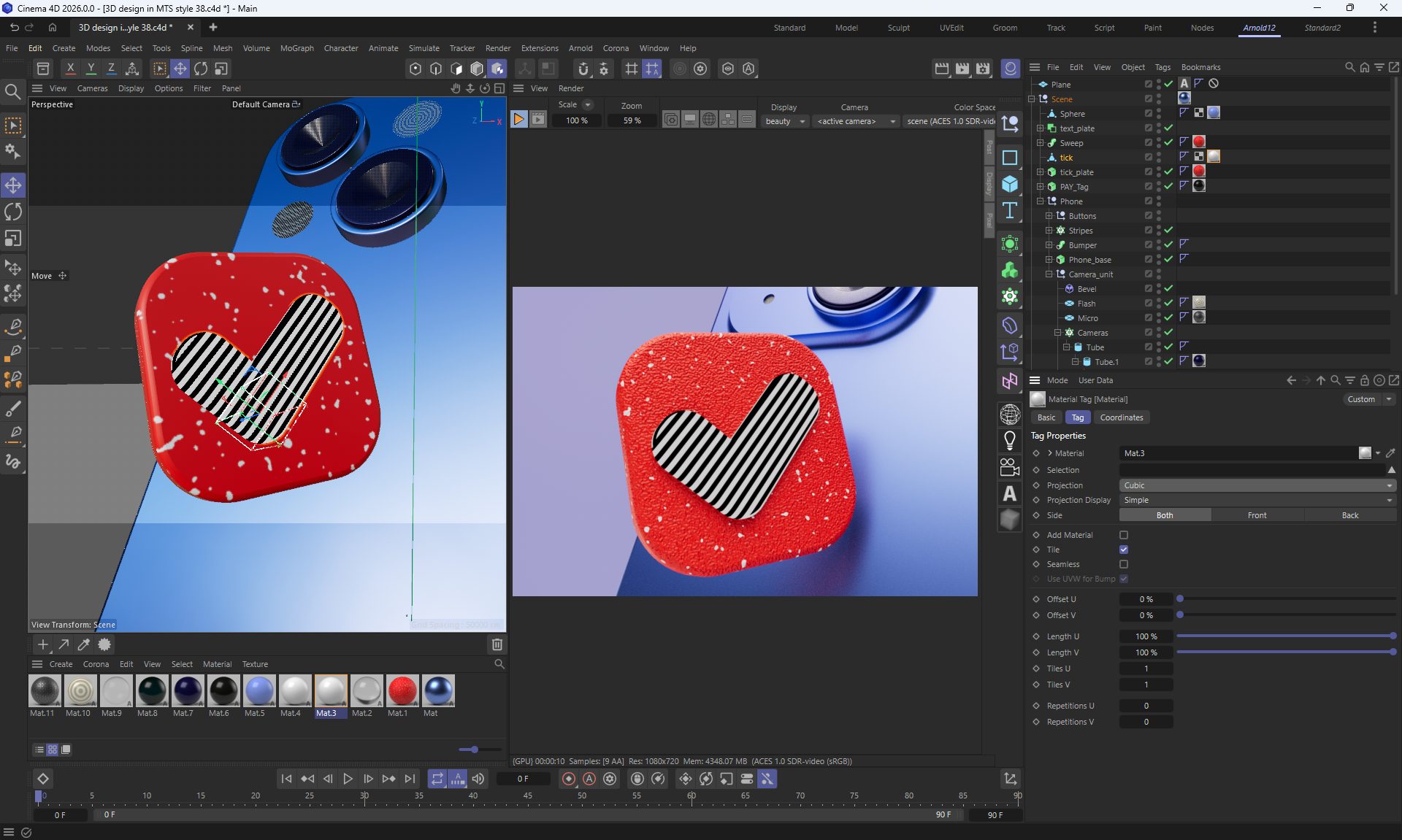This screenshot has height=840, width=1402.
Task: Delete material with trash icon
Action: pyautogui.click(x=497, y=644)
